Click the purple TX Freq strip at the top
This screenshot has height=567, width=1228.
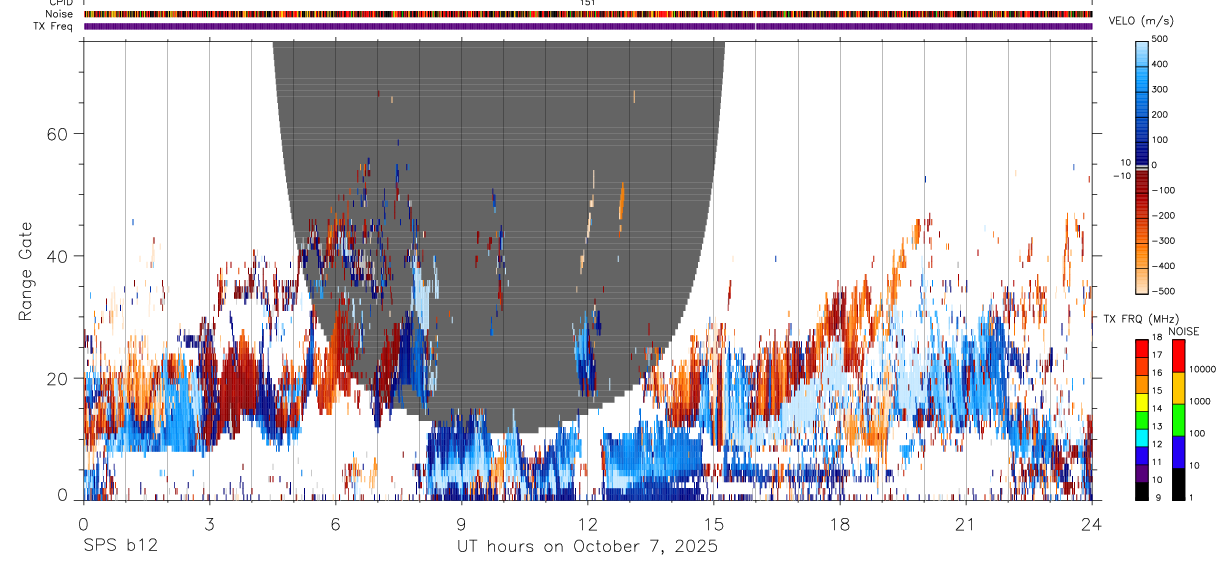click(x=588, y=26)
